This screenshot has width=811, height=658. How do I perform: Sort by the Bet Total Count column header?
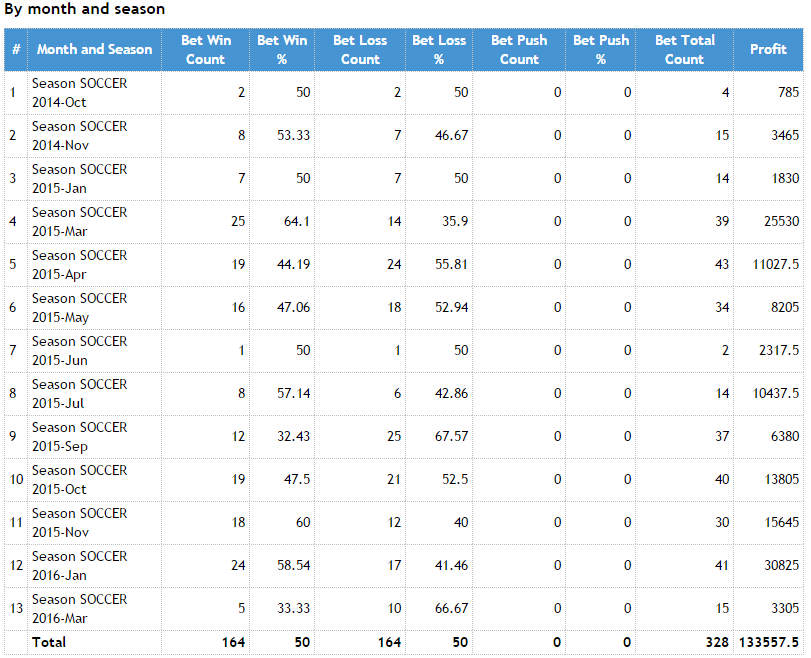[x=684, y=49]
